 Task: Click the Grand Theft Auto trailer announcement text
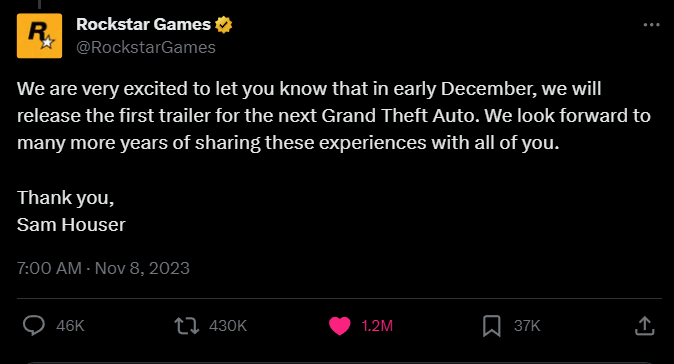(334, 116)
